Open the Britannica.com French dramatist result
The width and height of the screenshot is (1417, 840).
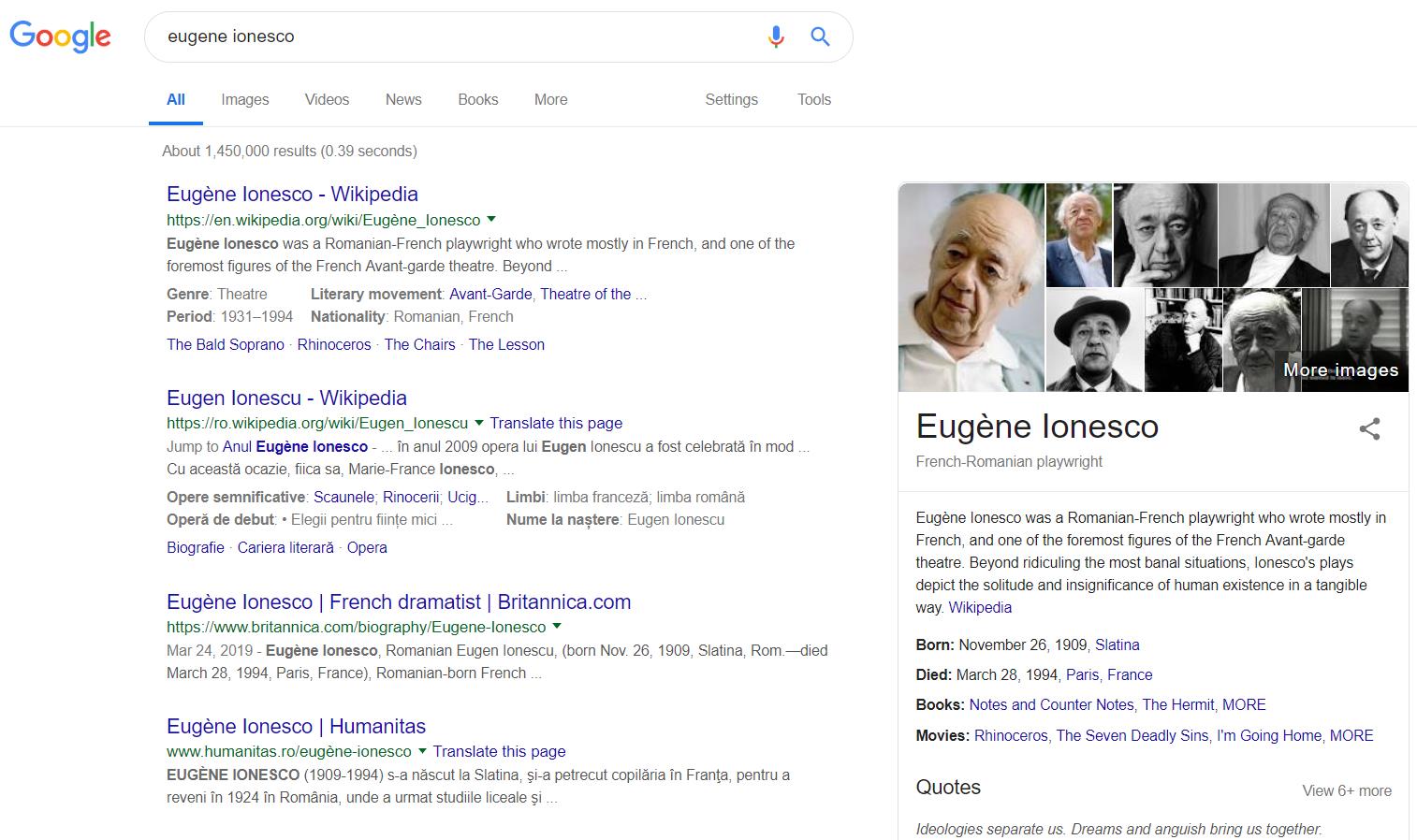point(399,601)
